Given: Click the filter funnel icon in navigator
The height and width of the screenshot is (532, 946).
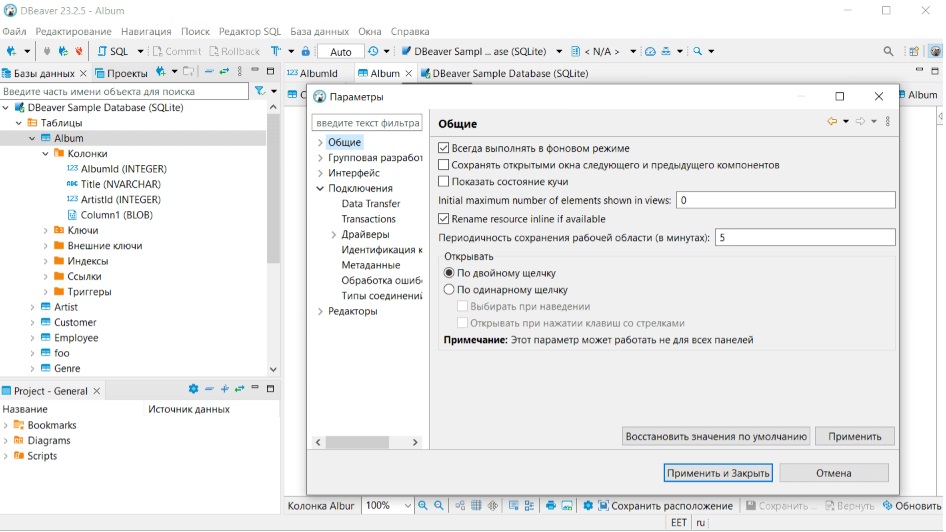Looking at the screenshot, I should pyautogui.click(x=260, y=91).
